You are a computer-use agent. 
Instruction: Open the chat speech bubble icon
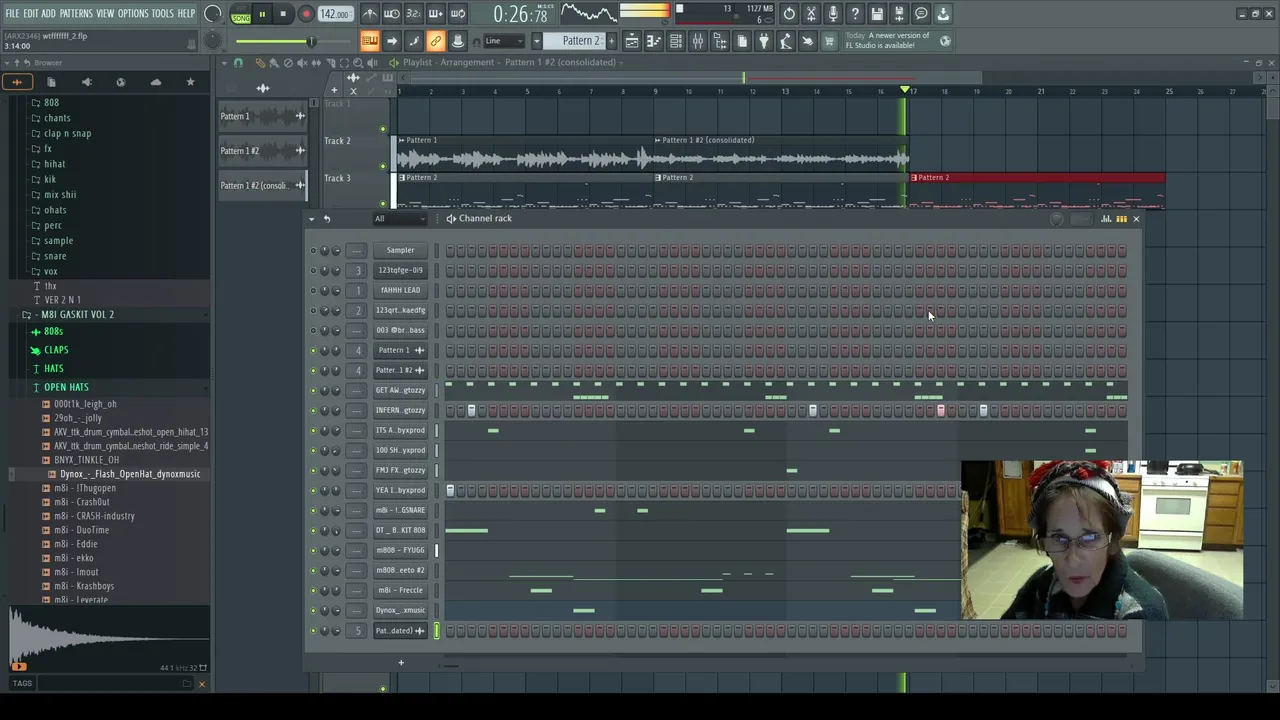click(x=921, y=14)
